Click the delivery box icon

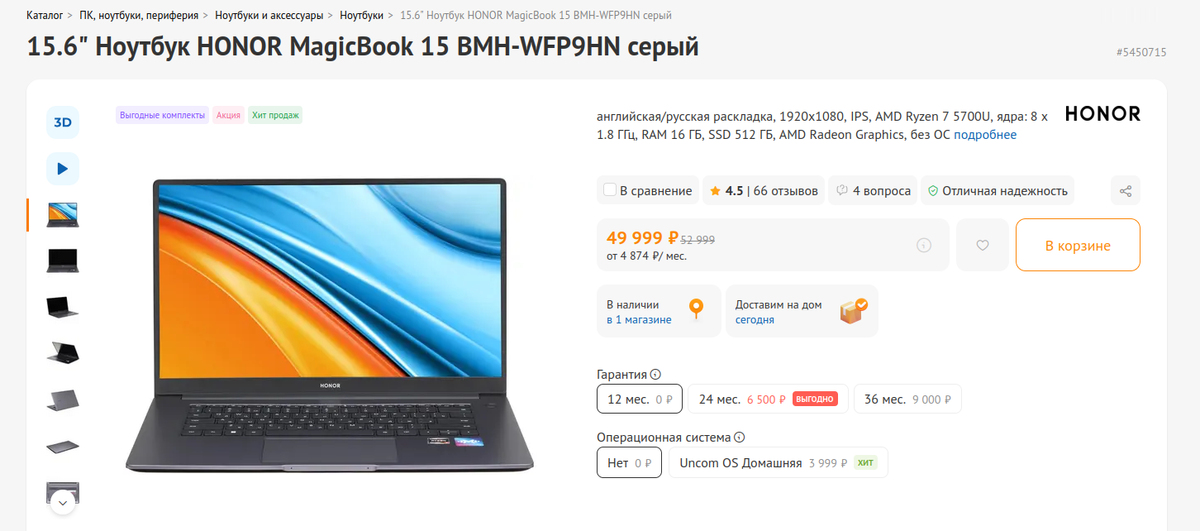coord(853,311)
